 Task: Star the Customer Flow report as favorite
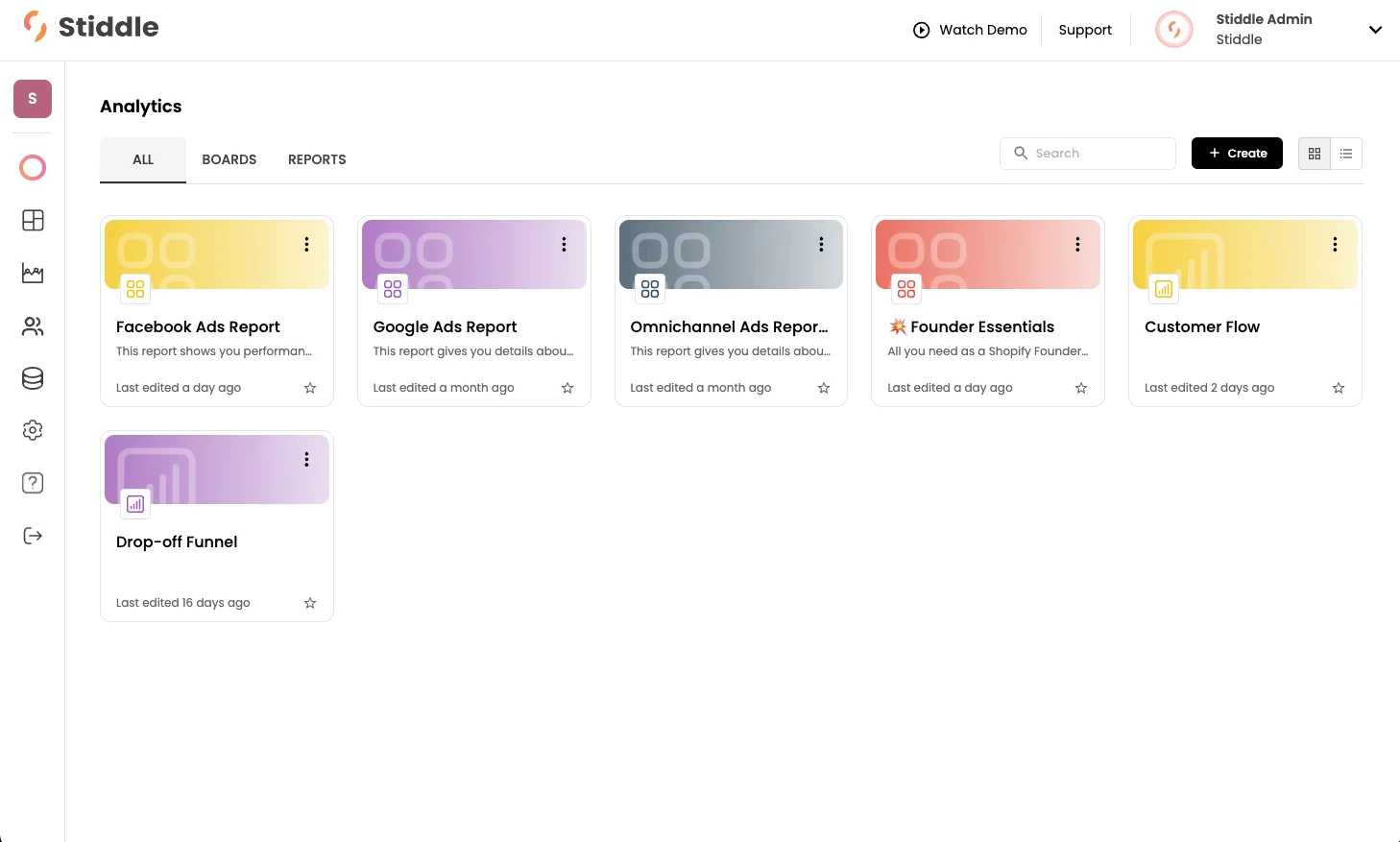1339,388
